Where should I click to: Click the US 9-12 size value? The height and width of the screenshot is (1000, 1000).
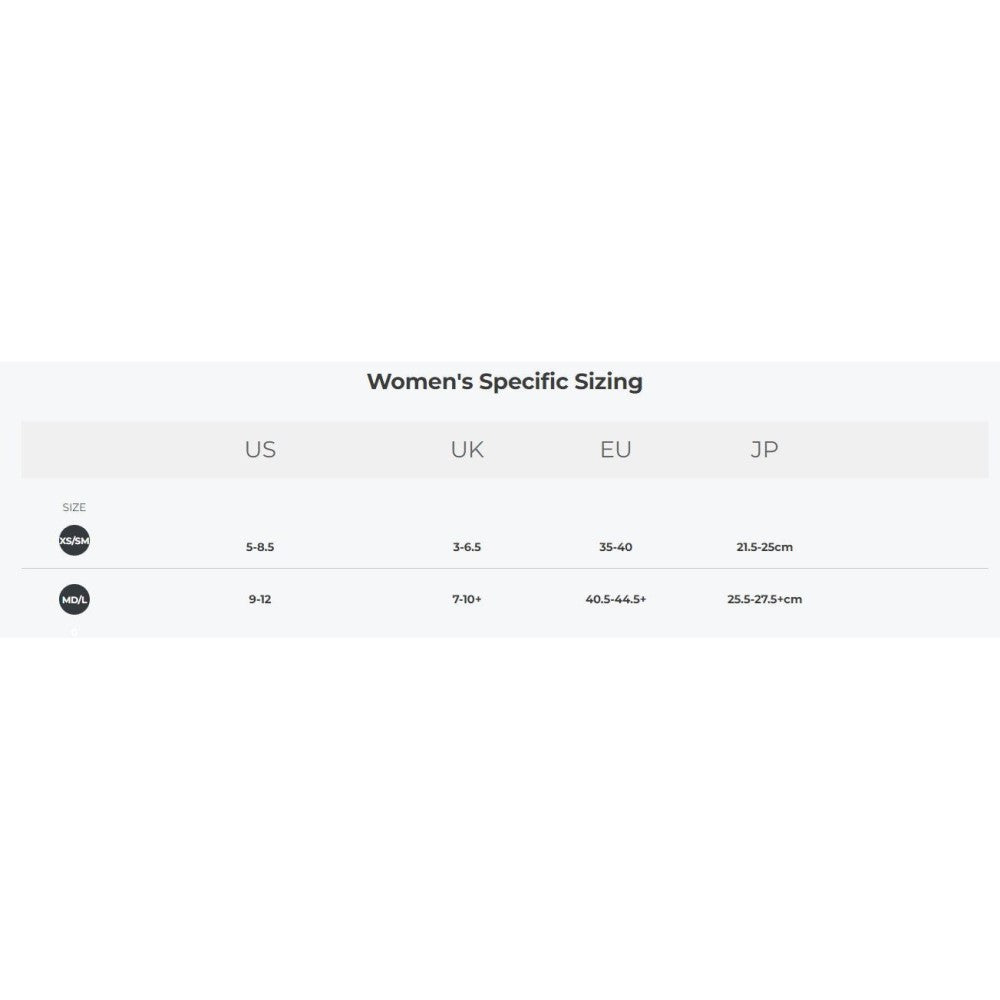coord(260,600)
